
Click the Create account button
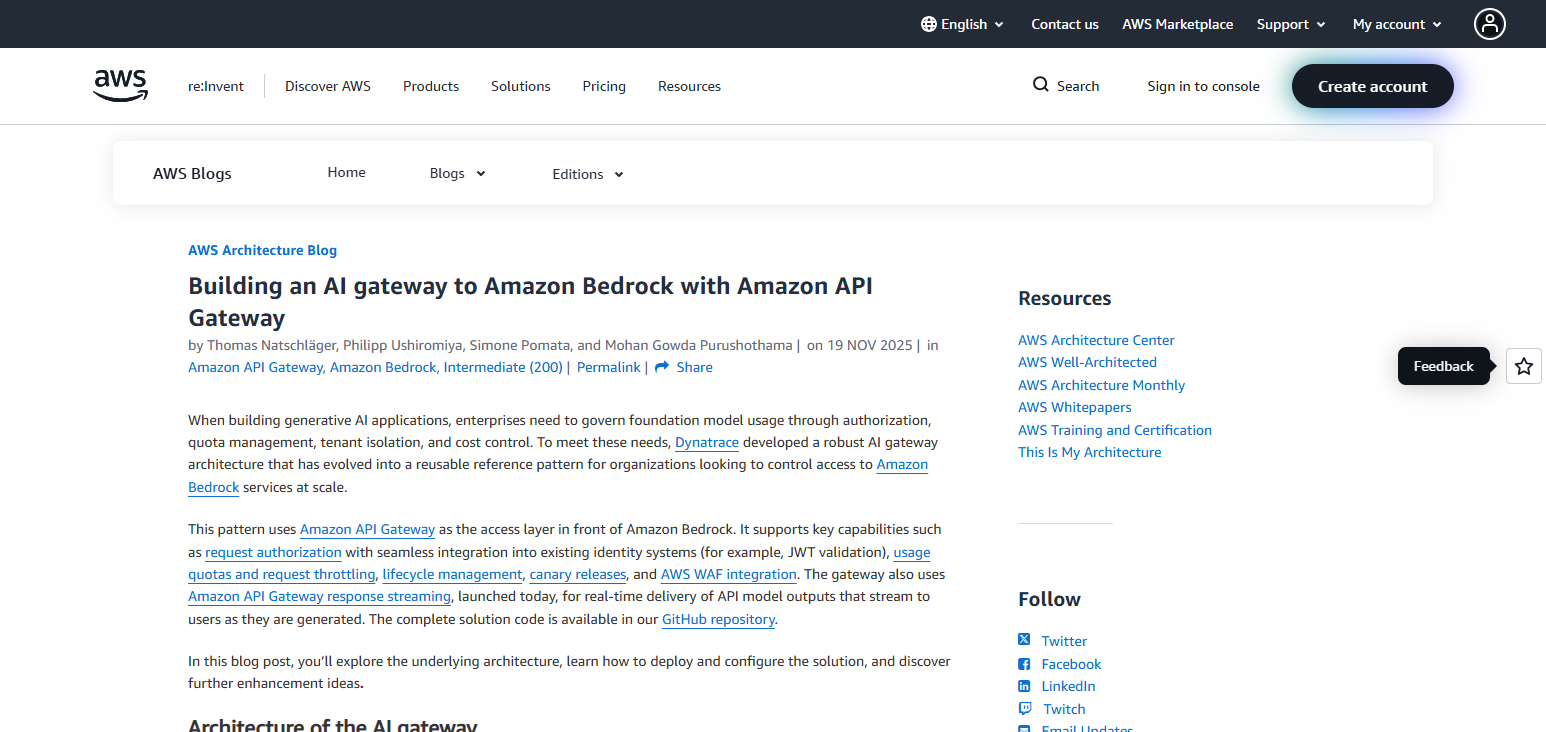[x=1372, y=86]
